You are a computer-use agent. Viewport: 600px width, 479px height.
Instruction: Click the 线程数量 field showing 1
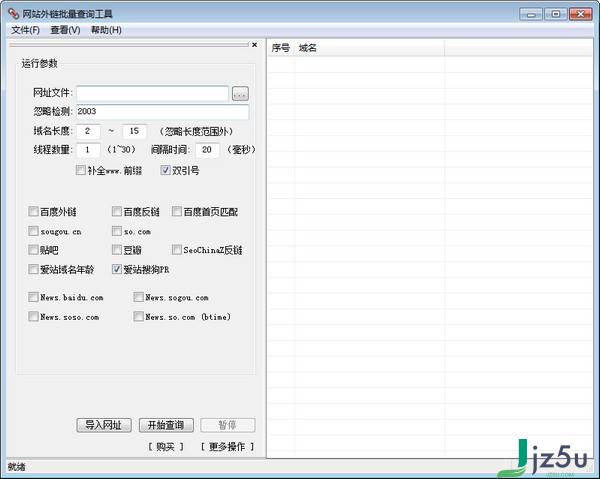coord(88,150)
